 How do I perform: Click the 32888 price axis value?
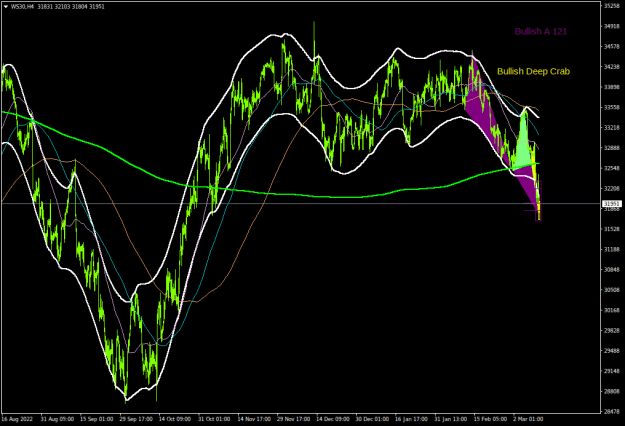[611, 148]
